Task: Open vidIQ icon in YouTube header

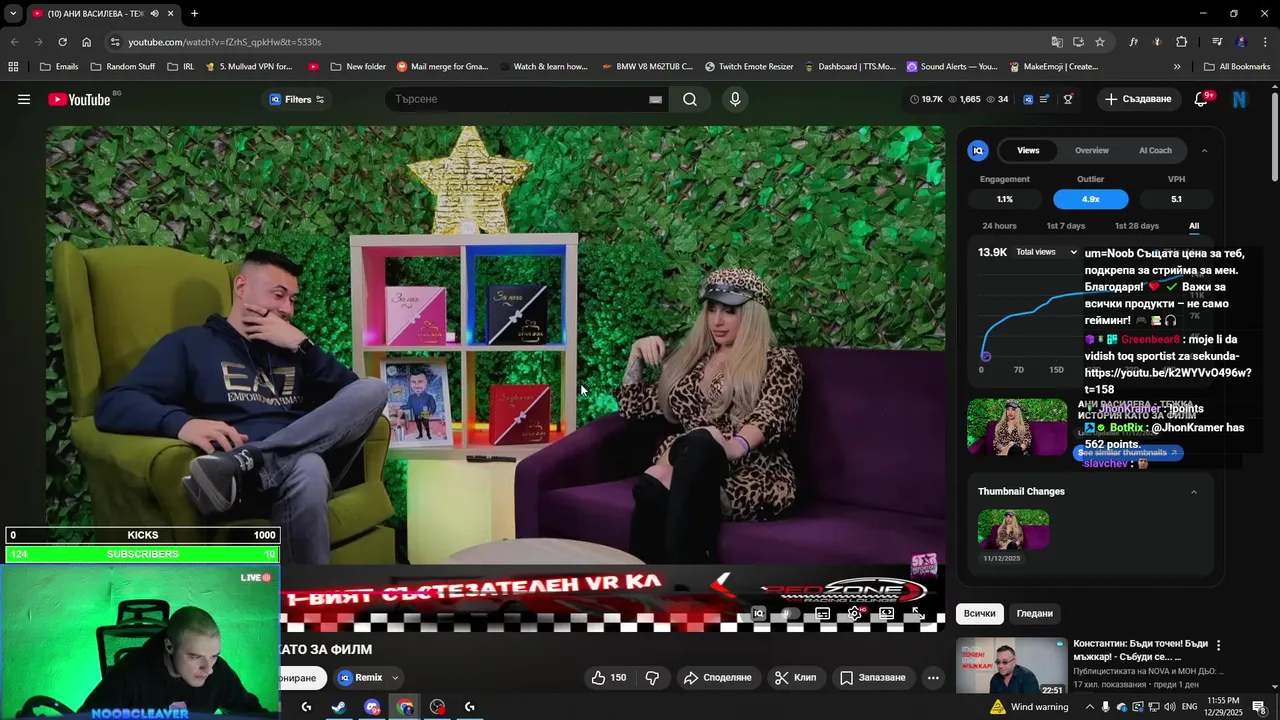Action: click(x=1028, y=99)
